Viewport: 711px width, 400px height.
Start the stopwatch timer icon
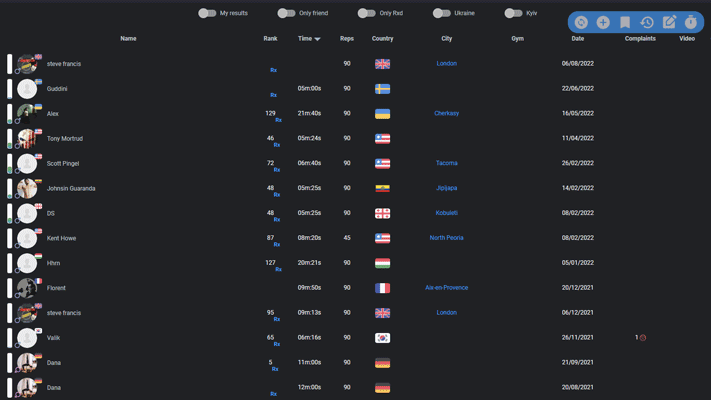coord(691,22)
